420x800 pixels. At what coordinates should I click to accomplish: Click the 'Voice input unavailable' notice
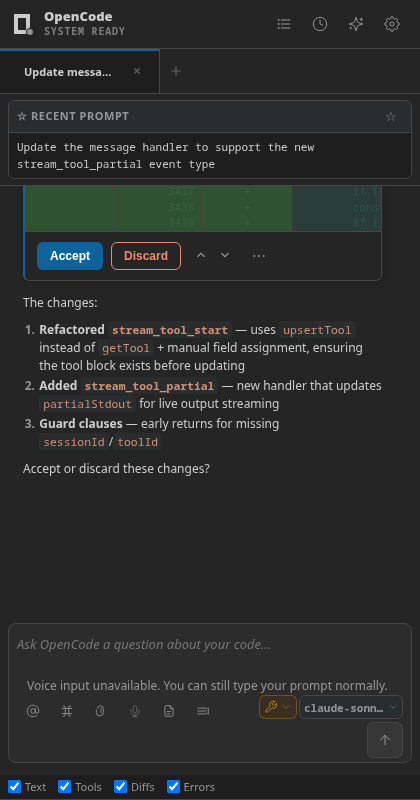coord(207,685)
